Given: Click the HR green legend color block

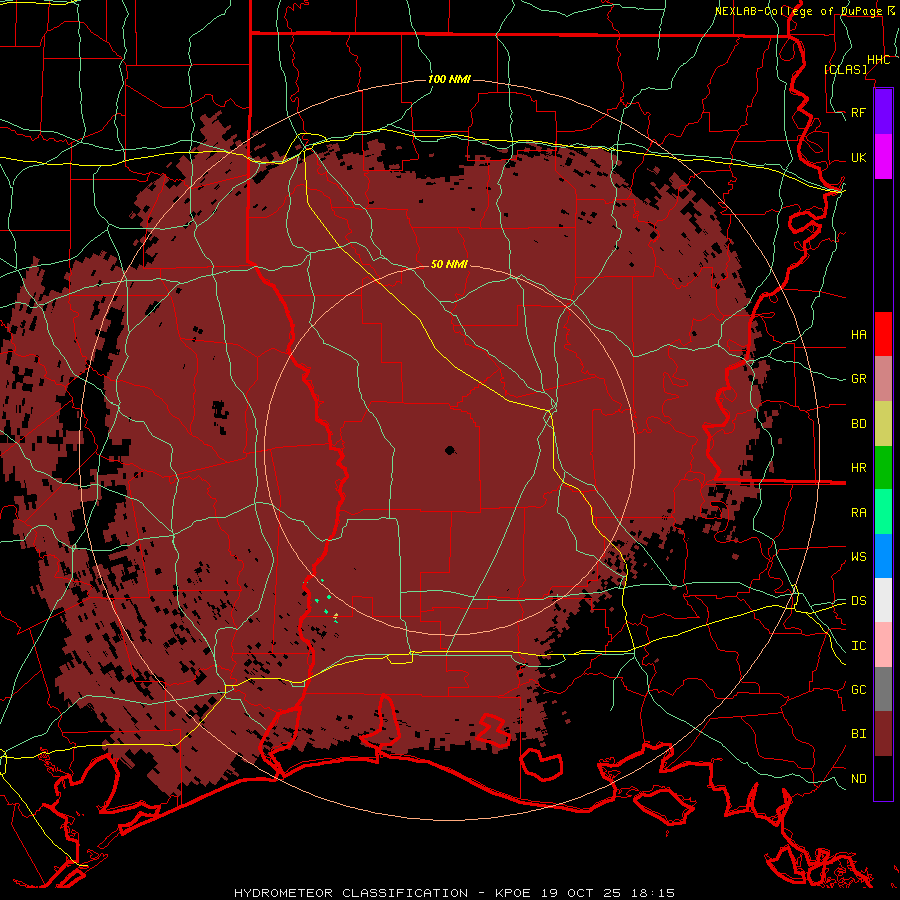Looking at the screenshot, I should click(883, 468).
